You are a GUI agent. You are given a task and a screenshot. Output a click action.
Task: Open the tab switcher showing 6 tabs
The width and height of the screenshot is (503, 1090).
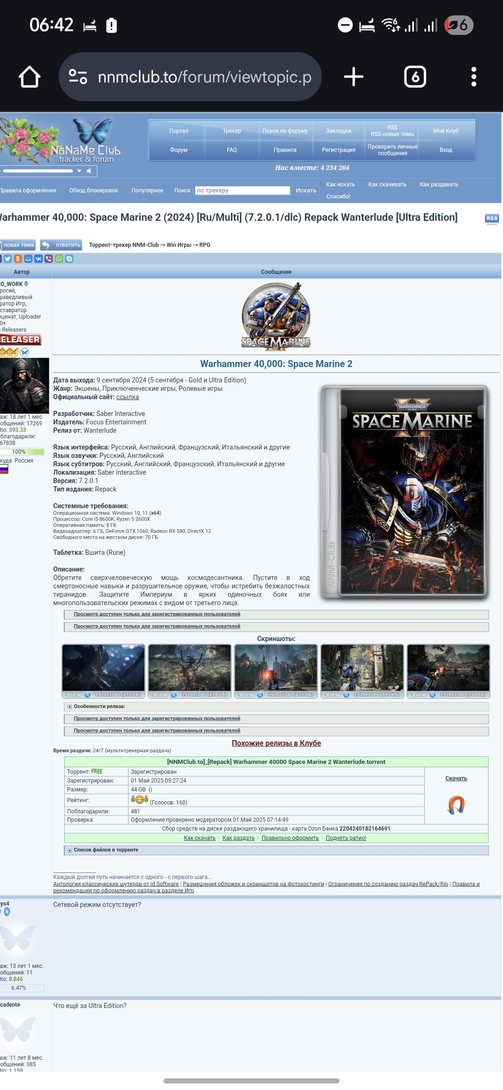pyautogui.click(x=415, y=76)
